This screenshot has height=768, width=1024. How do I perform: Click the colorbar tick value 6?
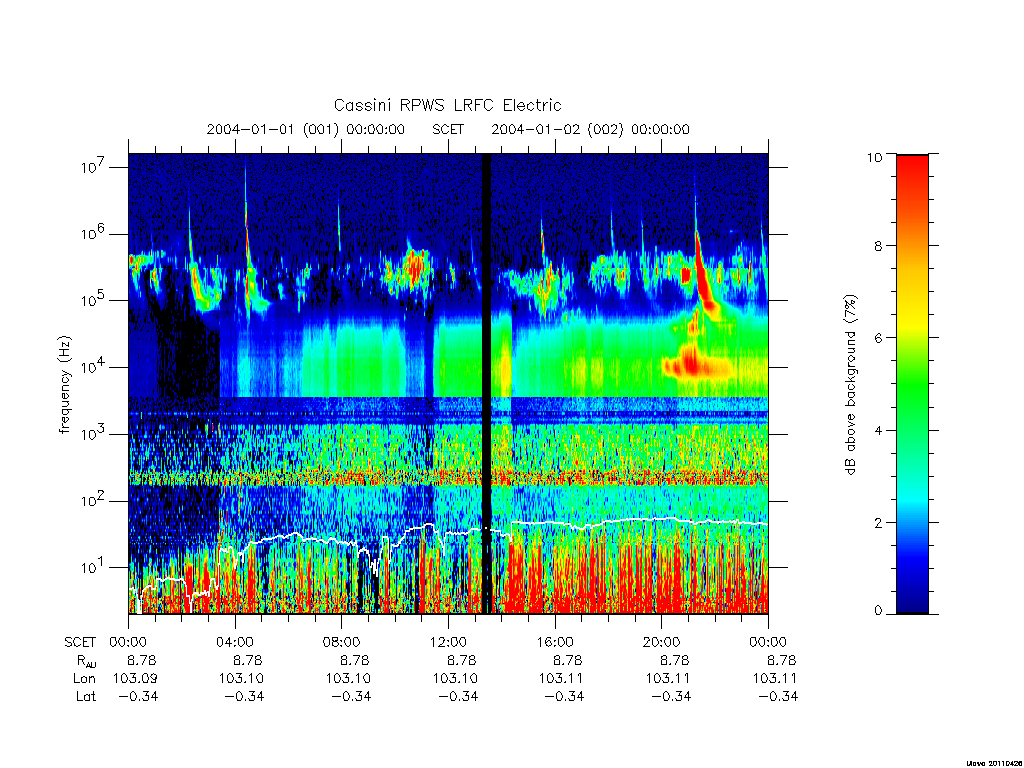pyautogui.click(x=878, y=338)
